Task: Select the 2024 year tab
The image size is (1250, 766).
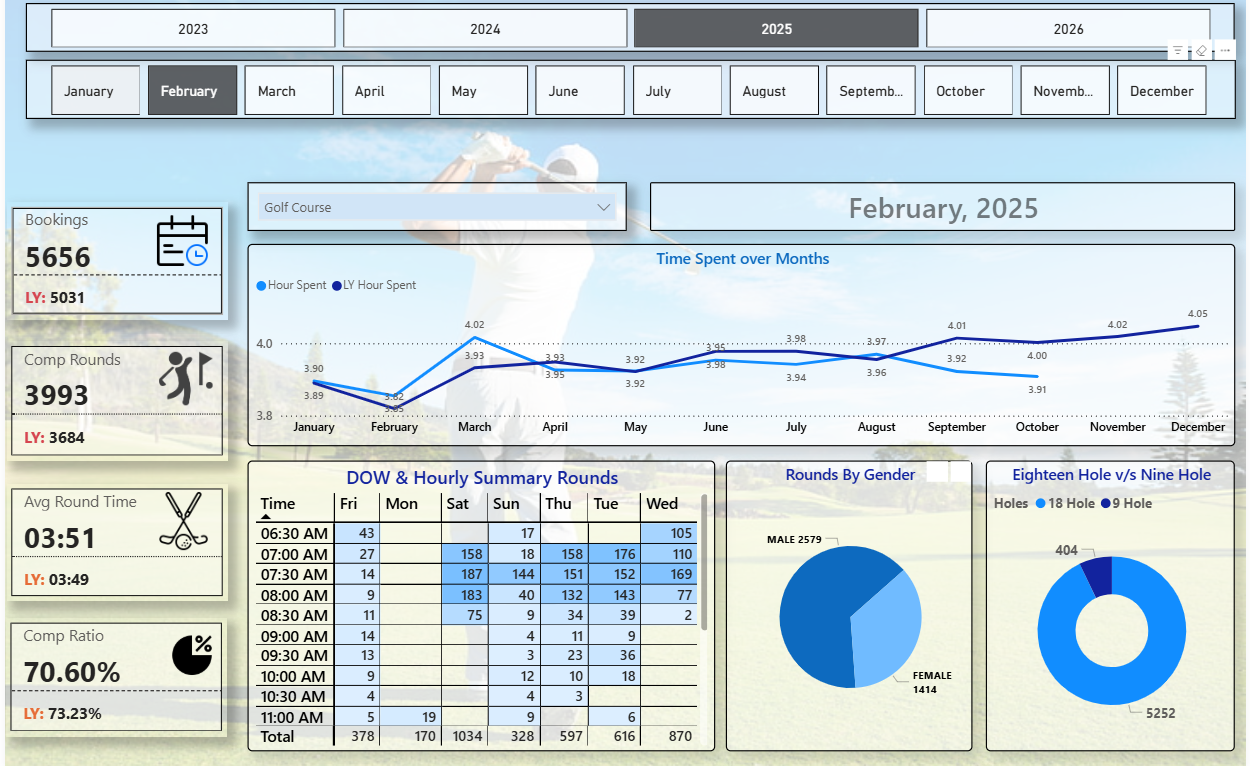Action: 485,29
